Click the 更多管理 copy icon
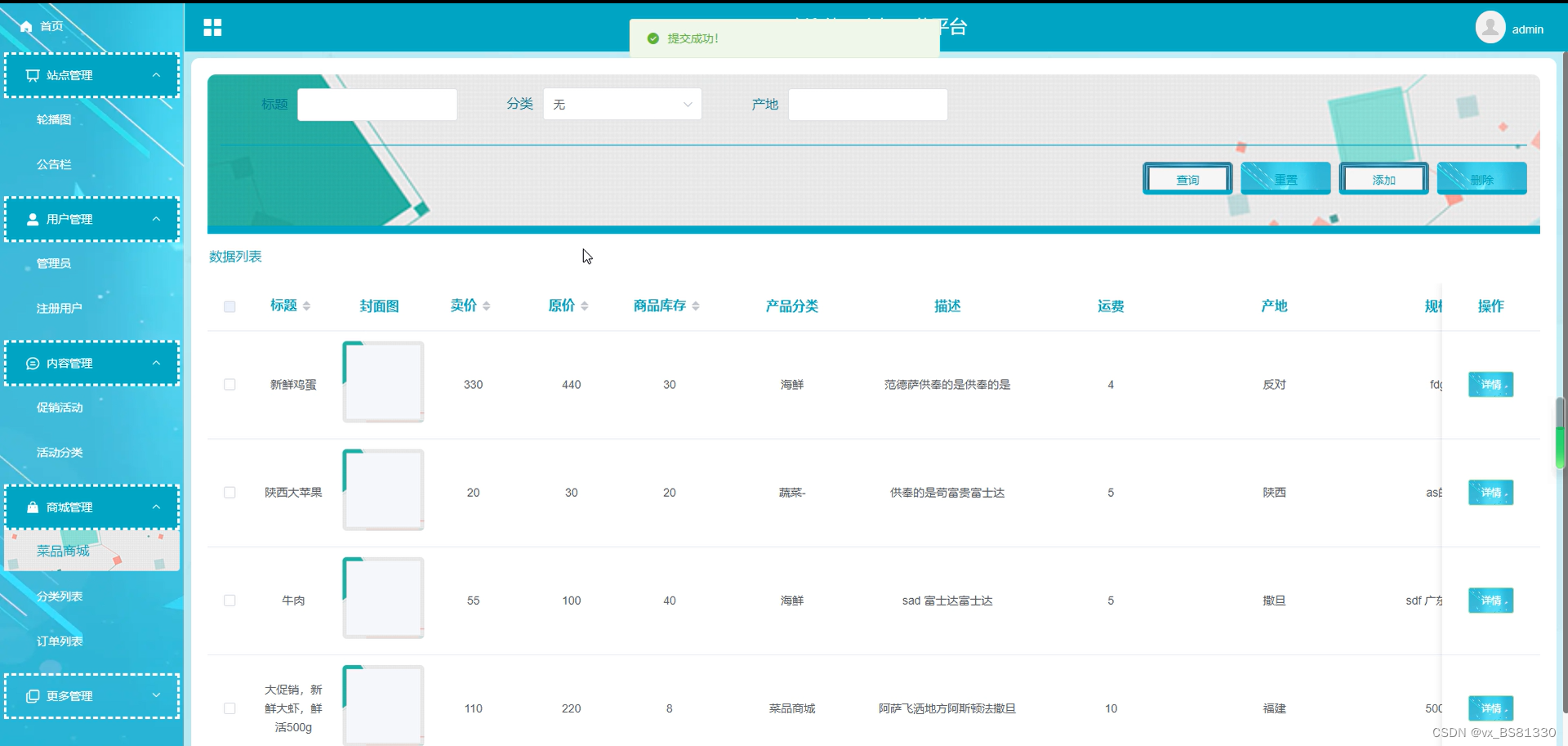Viewport: 1568px width, 746px height. coord(33,696)
